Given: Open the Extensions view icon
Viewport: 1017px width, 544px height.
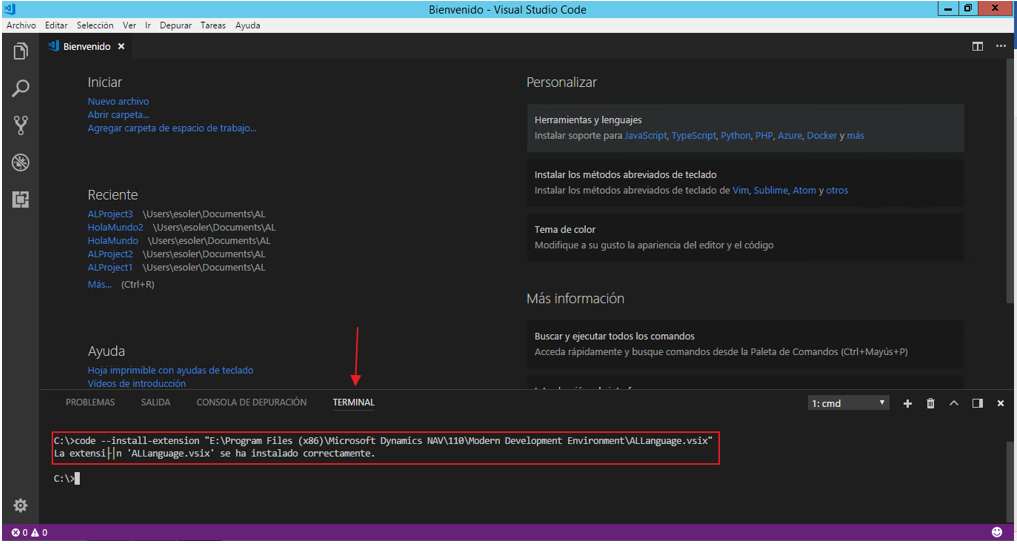Looking at the screenshot, I should click(x=20, y=199).
